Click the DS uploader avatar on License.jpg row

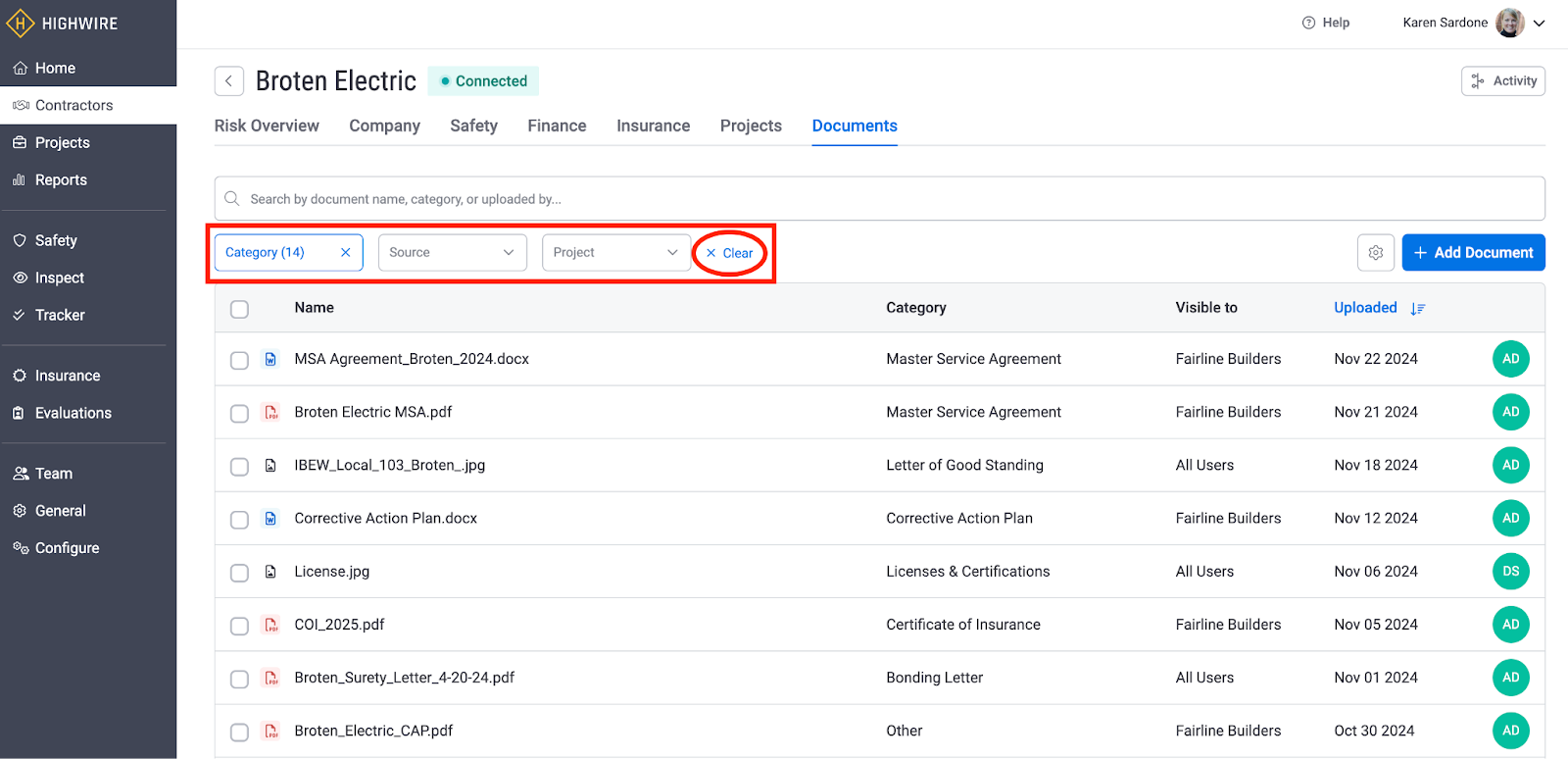[x=1511, y=571]
